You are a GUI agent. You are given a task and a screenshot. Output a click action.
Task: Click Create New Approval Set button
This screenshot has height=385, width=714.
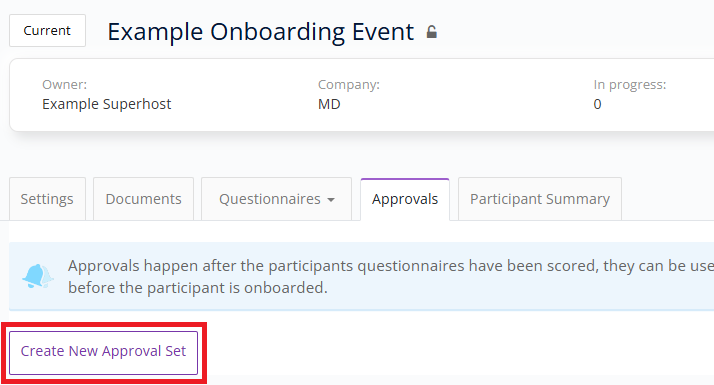click(x=103, y=353)
